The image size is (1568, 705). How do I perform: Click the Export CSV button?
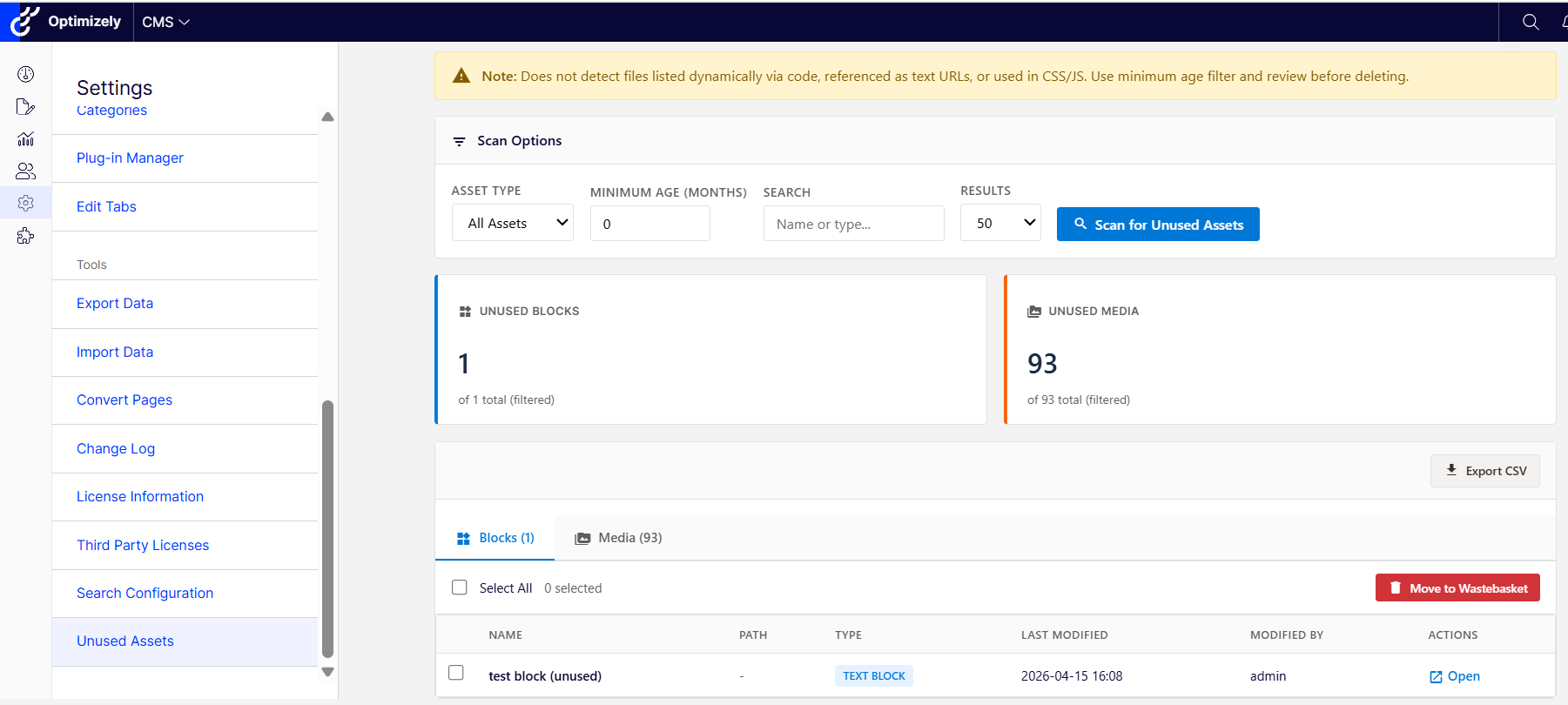pyautogui.click(x=1484, y=471)
